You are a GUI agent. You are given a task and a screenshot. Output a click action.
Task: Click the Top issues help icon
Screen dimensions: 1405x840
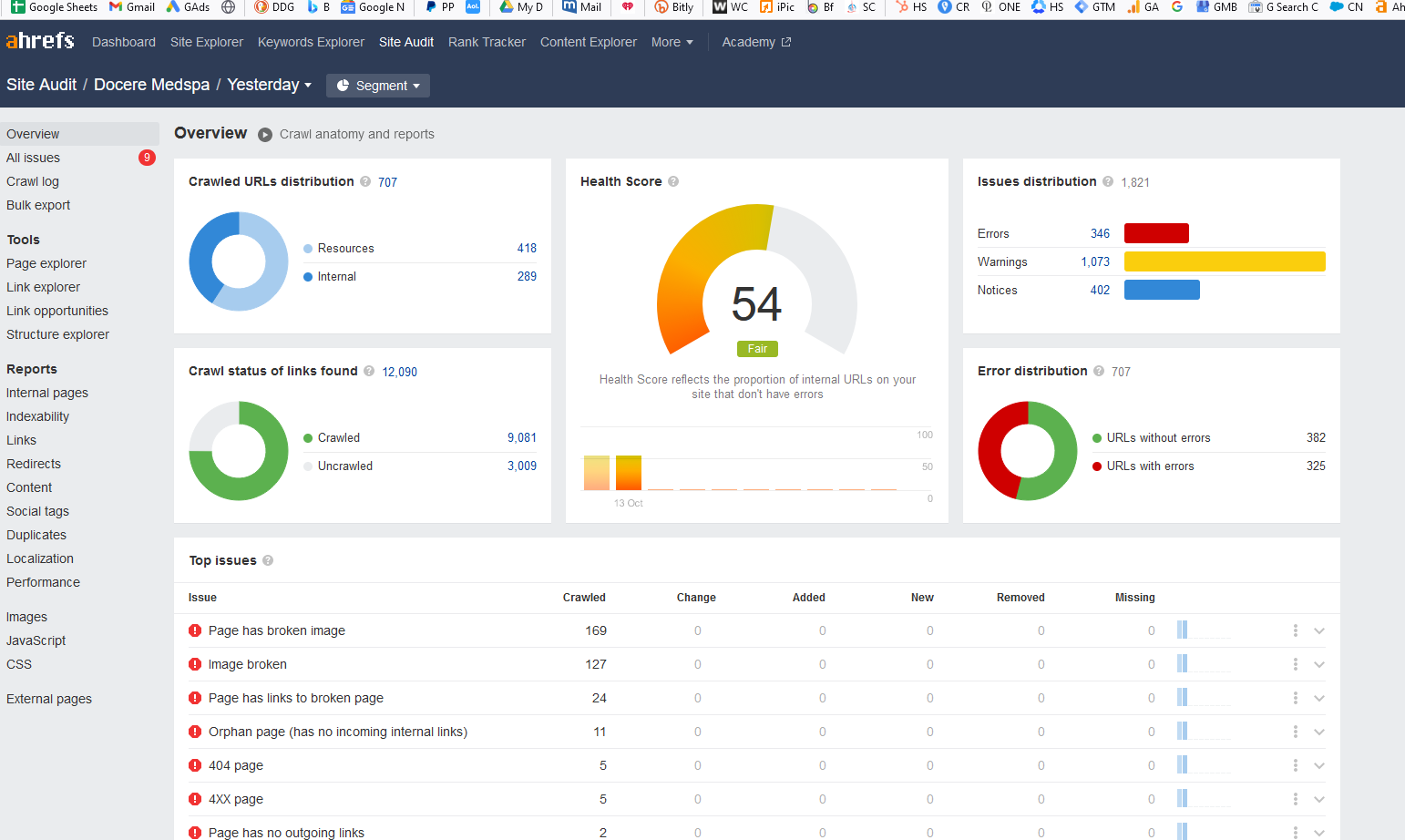tap(268, 560)
